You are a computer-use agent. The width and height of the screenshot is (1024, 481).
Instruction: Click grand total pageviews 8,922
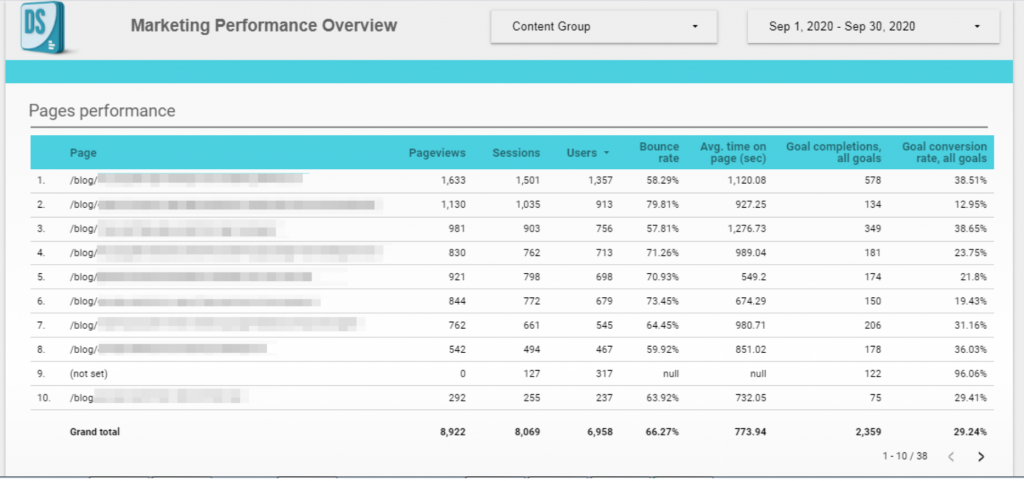(x=452, y=432)
